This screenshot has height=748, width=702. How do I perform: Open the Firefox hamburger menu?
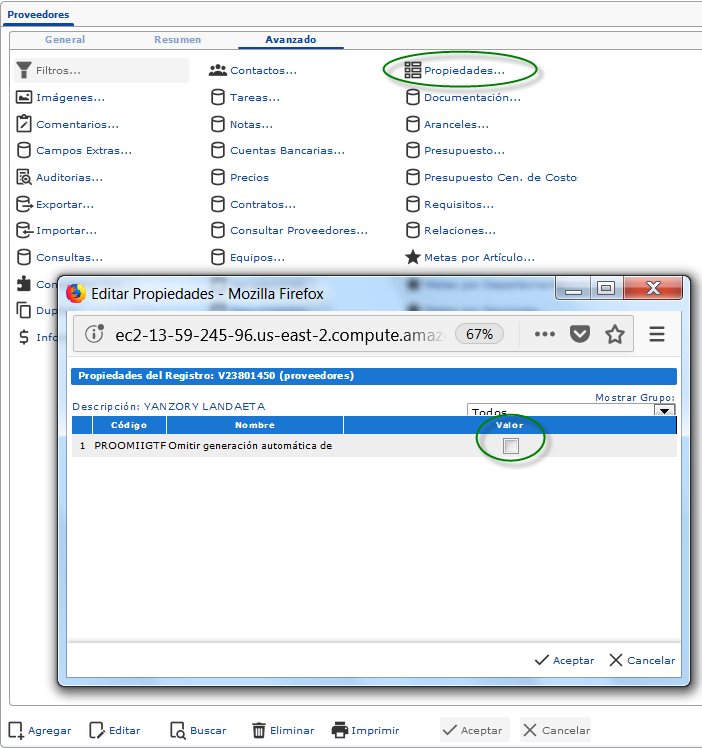[x=657, y=334]
